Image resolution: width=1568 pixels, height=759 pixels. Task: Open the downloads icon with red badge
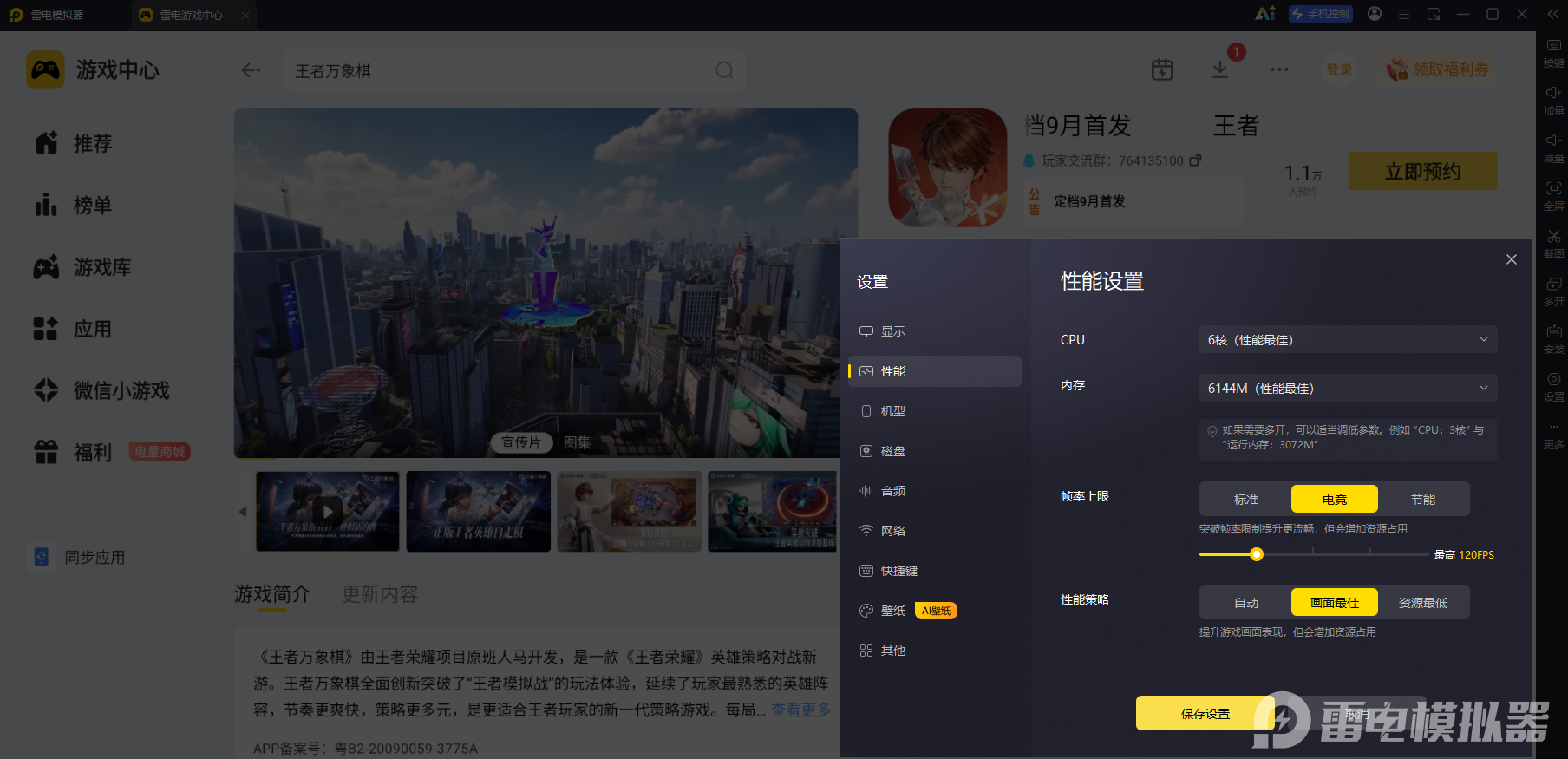(1220, 69)
